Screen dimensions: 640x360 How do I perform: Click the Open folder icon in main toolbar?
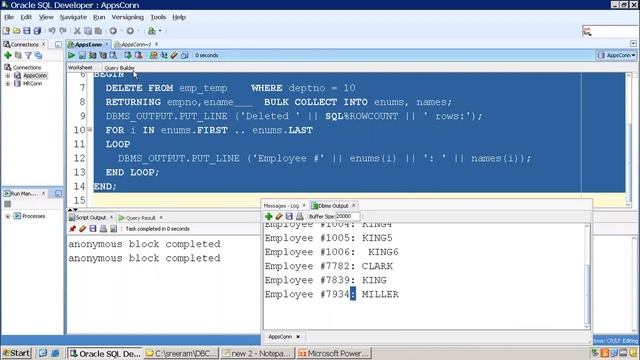[x=17, y=31]
